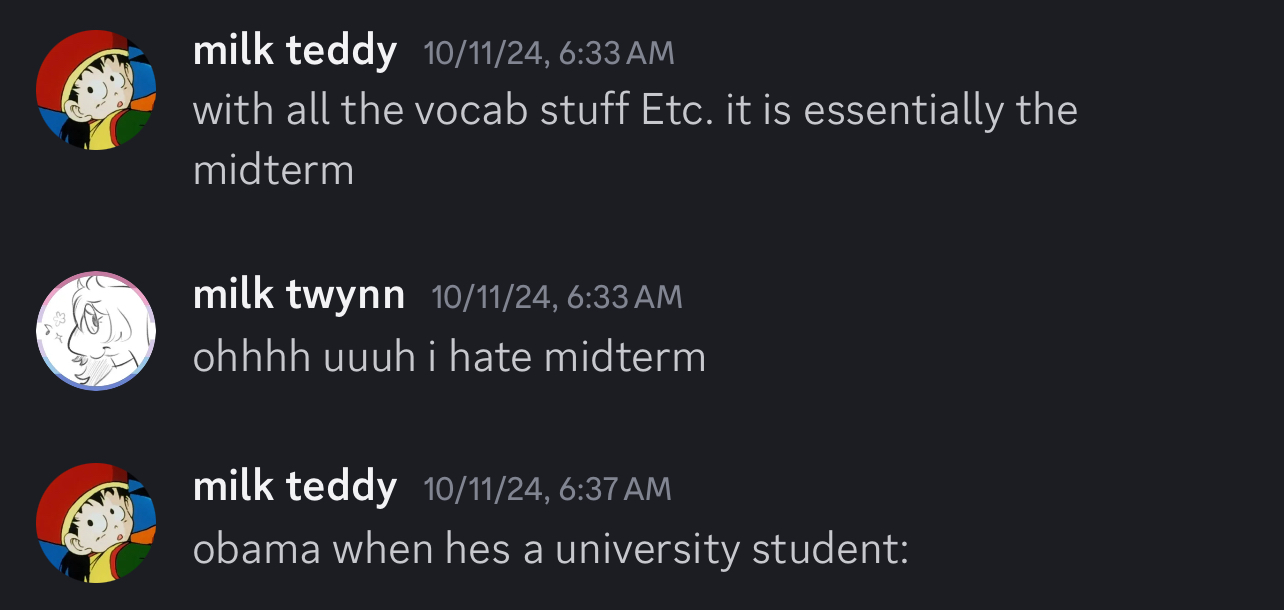
Task: Click the milk twynn username
Action: tap(299, 294)
